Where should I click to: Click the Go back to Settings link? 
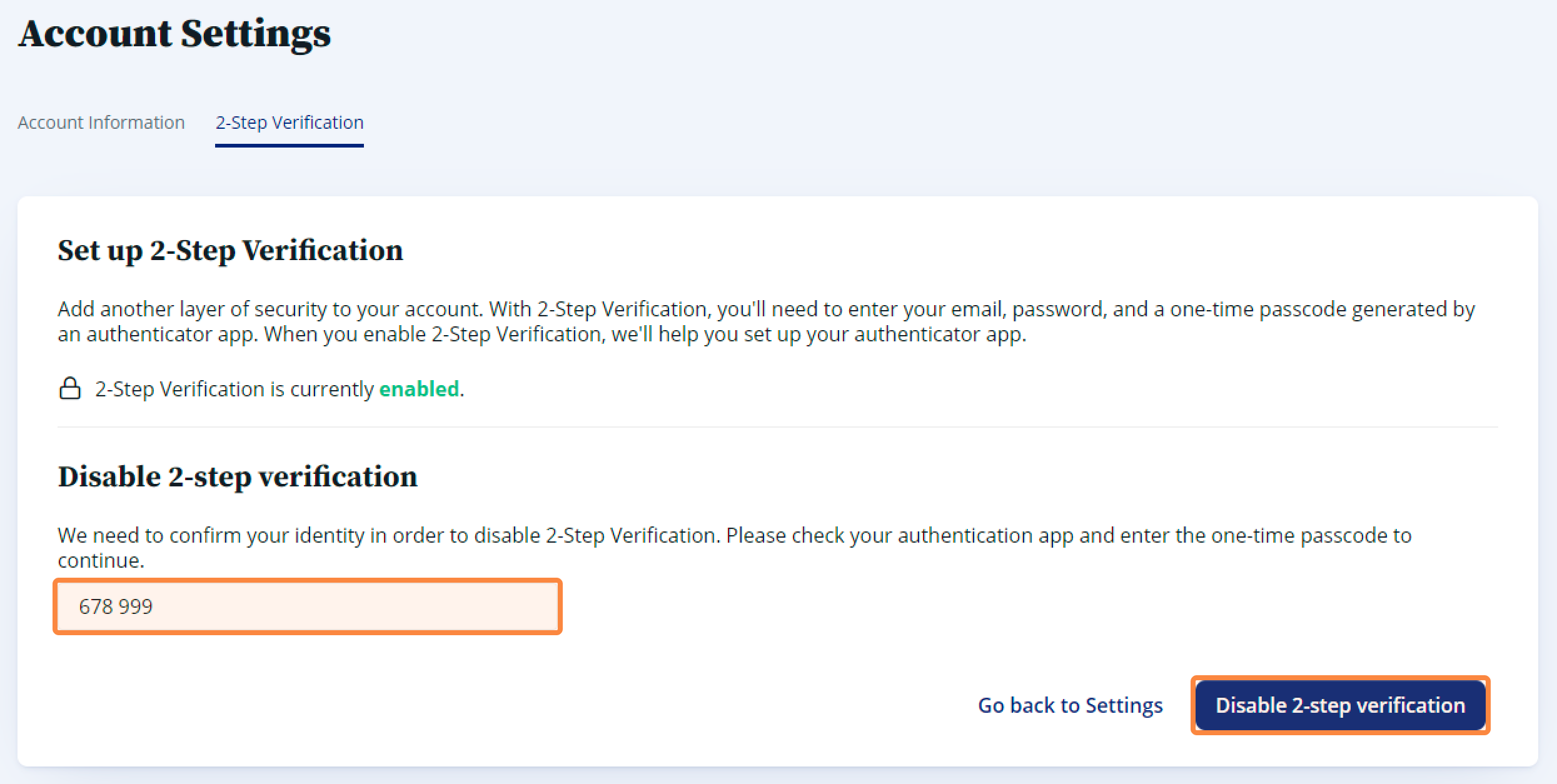[x=1071, y=705]
